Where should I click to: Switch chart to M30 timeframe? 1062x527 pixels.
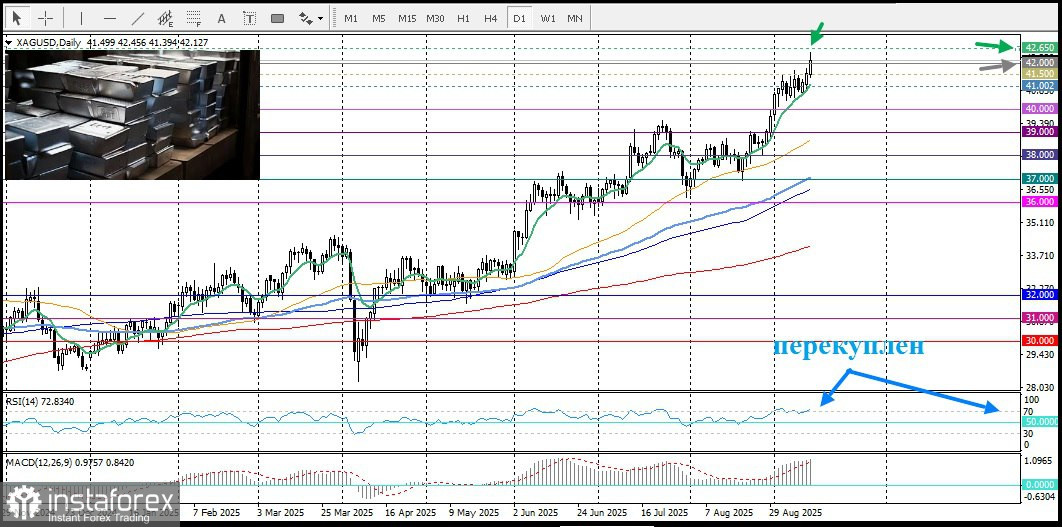(435, 18)
